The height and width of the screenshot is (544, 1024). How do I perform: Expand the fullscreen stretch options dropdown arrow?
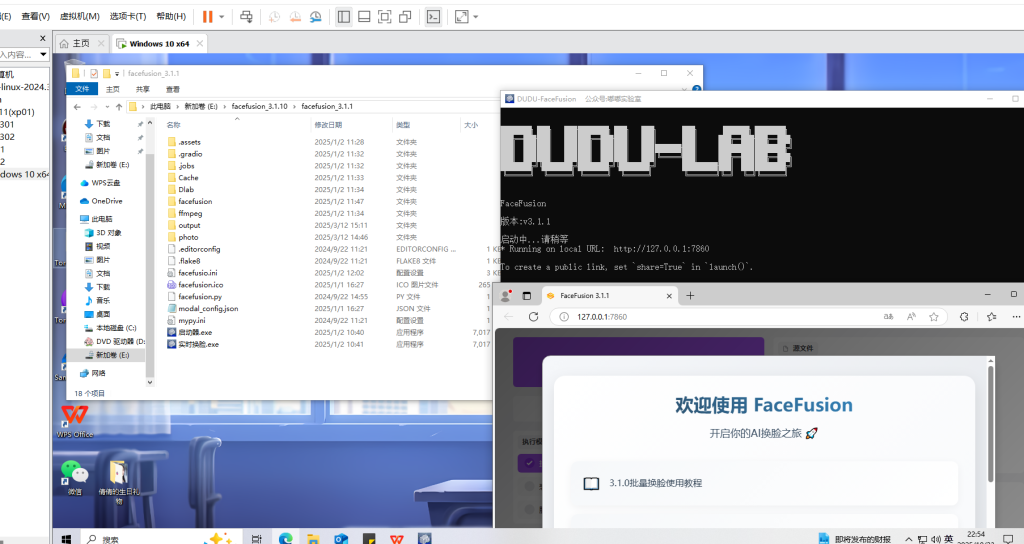click(x=475, y=17)
